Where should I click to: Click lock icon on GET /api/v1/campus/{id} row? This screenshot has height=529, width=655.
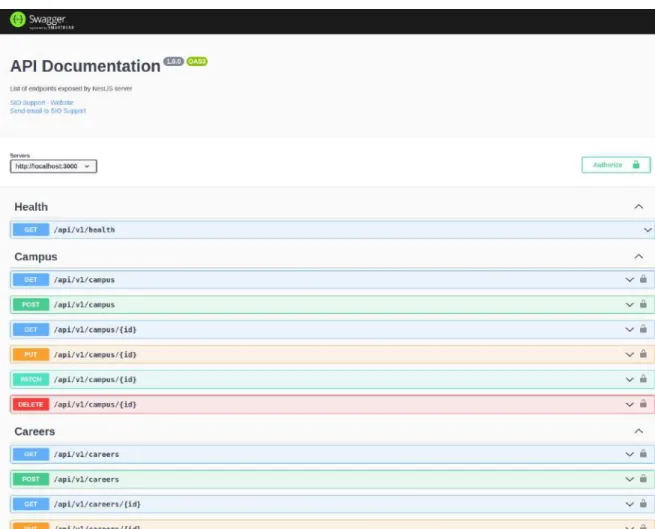point(643,329)
